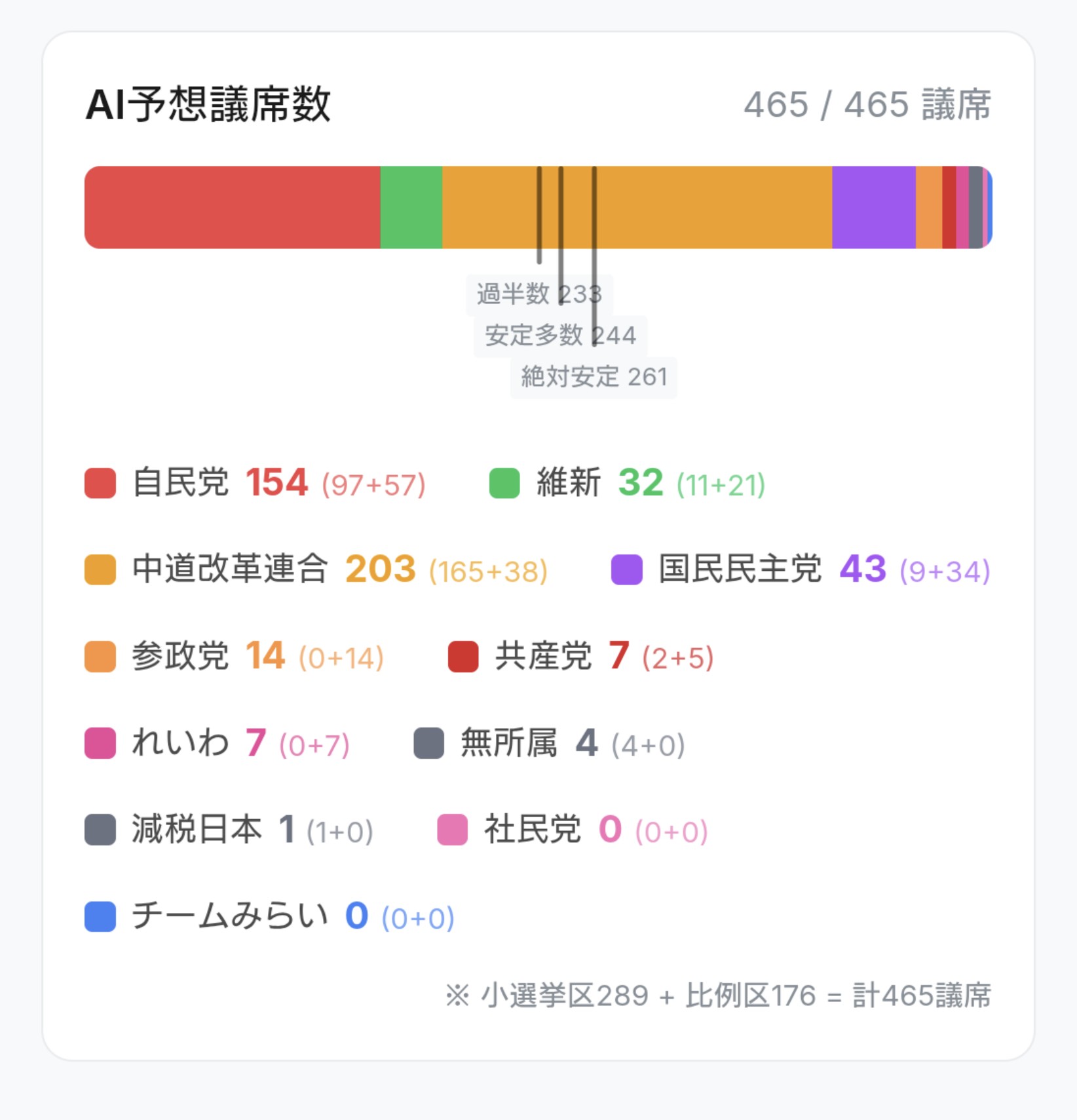Click the AI予想議席数 heading
Screen dimensions: 1077x1120
(208, 105)
